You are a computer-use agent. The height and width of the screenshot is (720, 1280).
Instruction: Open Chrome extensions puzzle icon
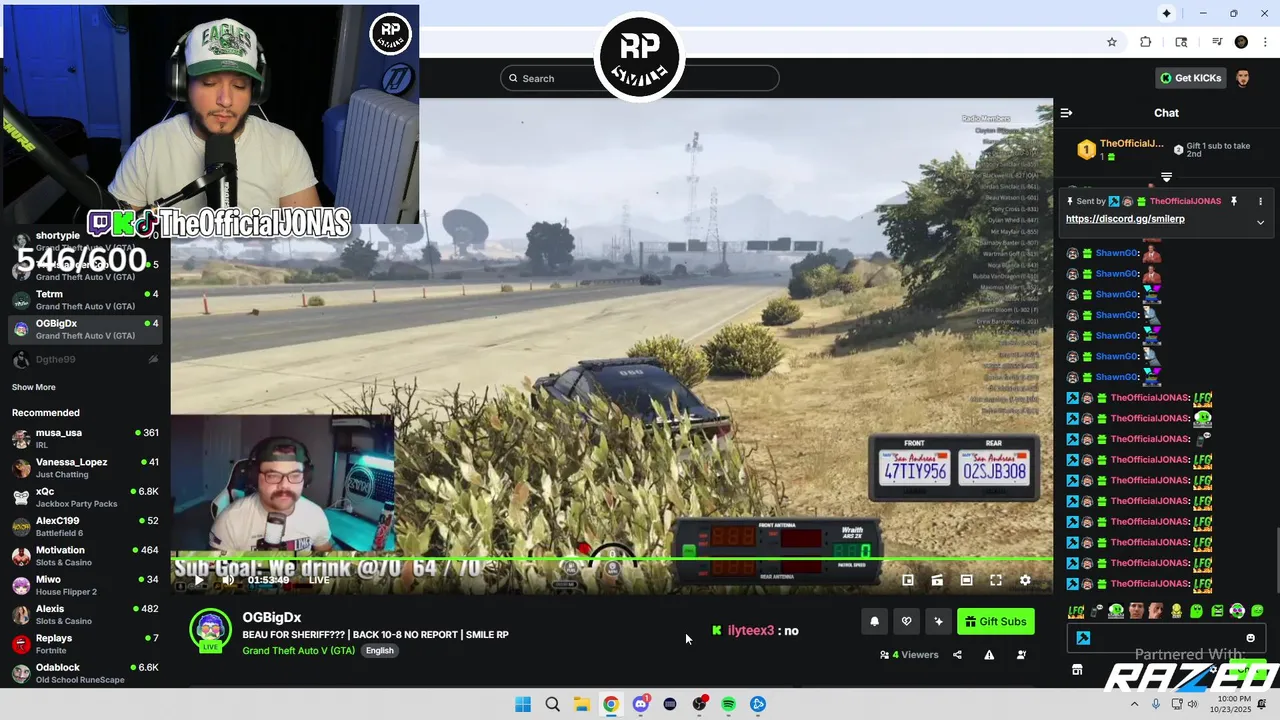pos(1146,42)
